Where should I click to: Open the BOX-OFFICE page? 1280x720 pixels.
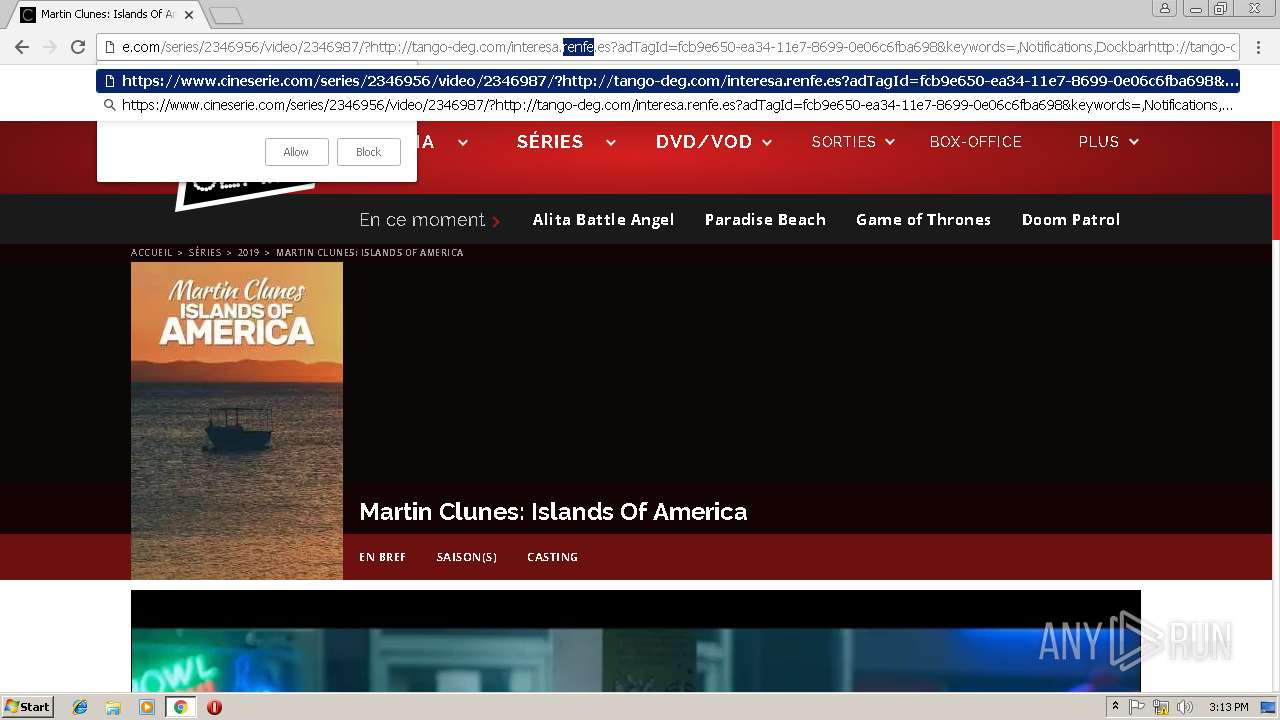tap(975, 142)
